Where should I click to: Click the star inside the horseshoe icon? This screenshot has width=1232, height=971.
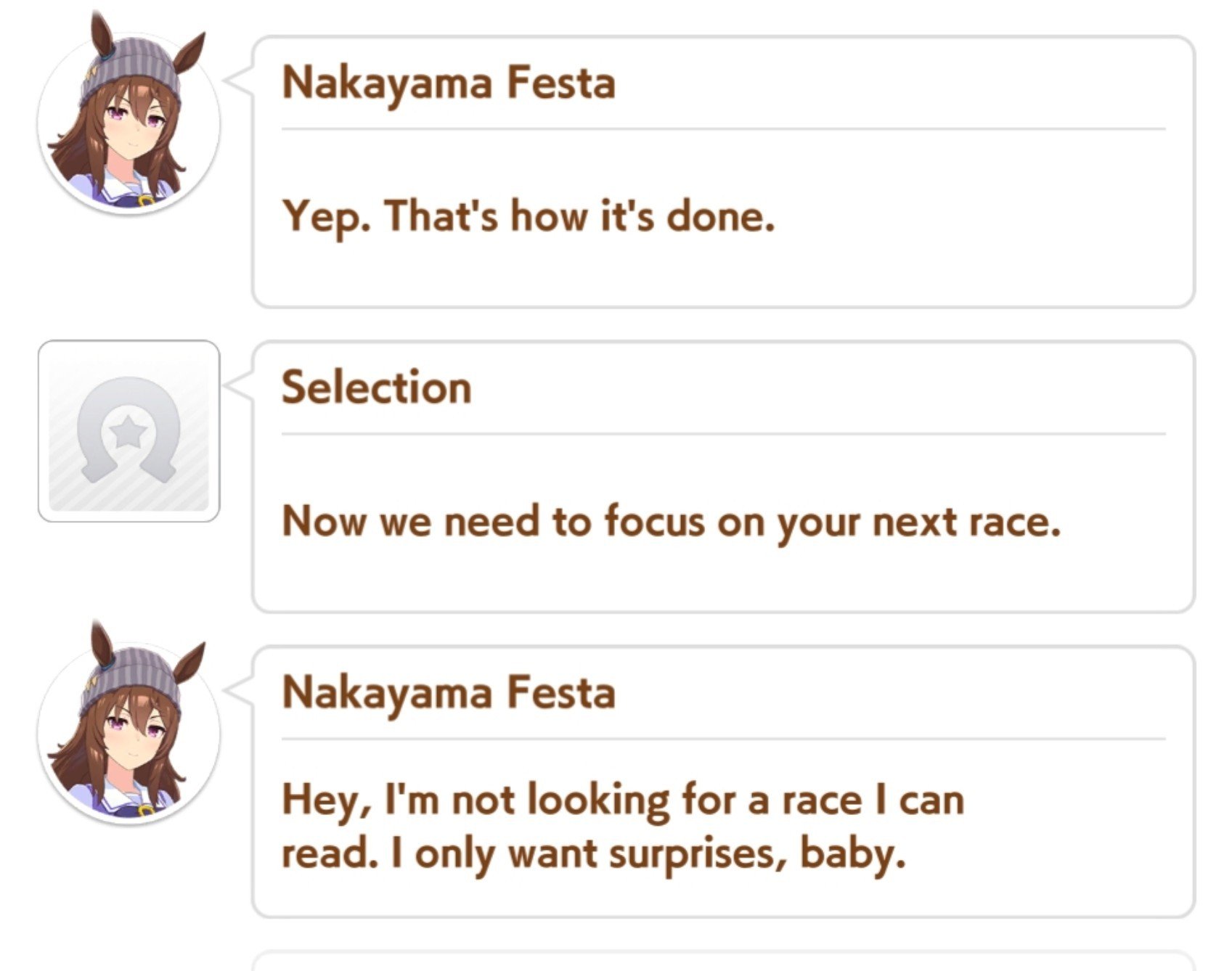[x=128, y=431]
